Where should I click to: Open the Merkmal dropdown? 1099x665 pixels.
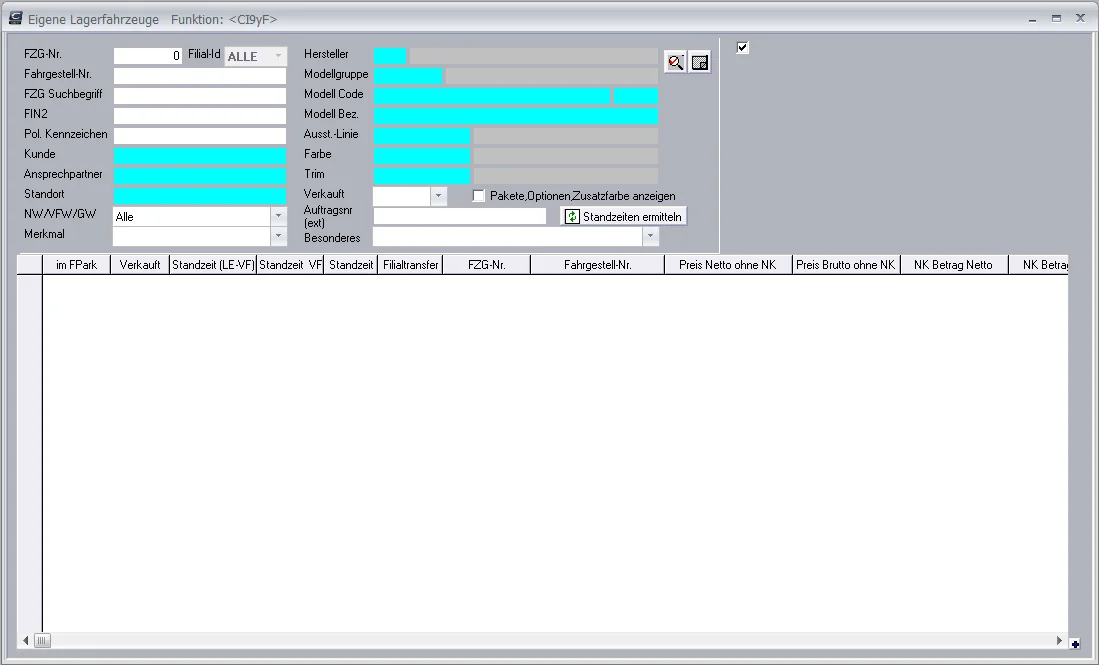pyautogui.click(x=278, y=236)
